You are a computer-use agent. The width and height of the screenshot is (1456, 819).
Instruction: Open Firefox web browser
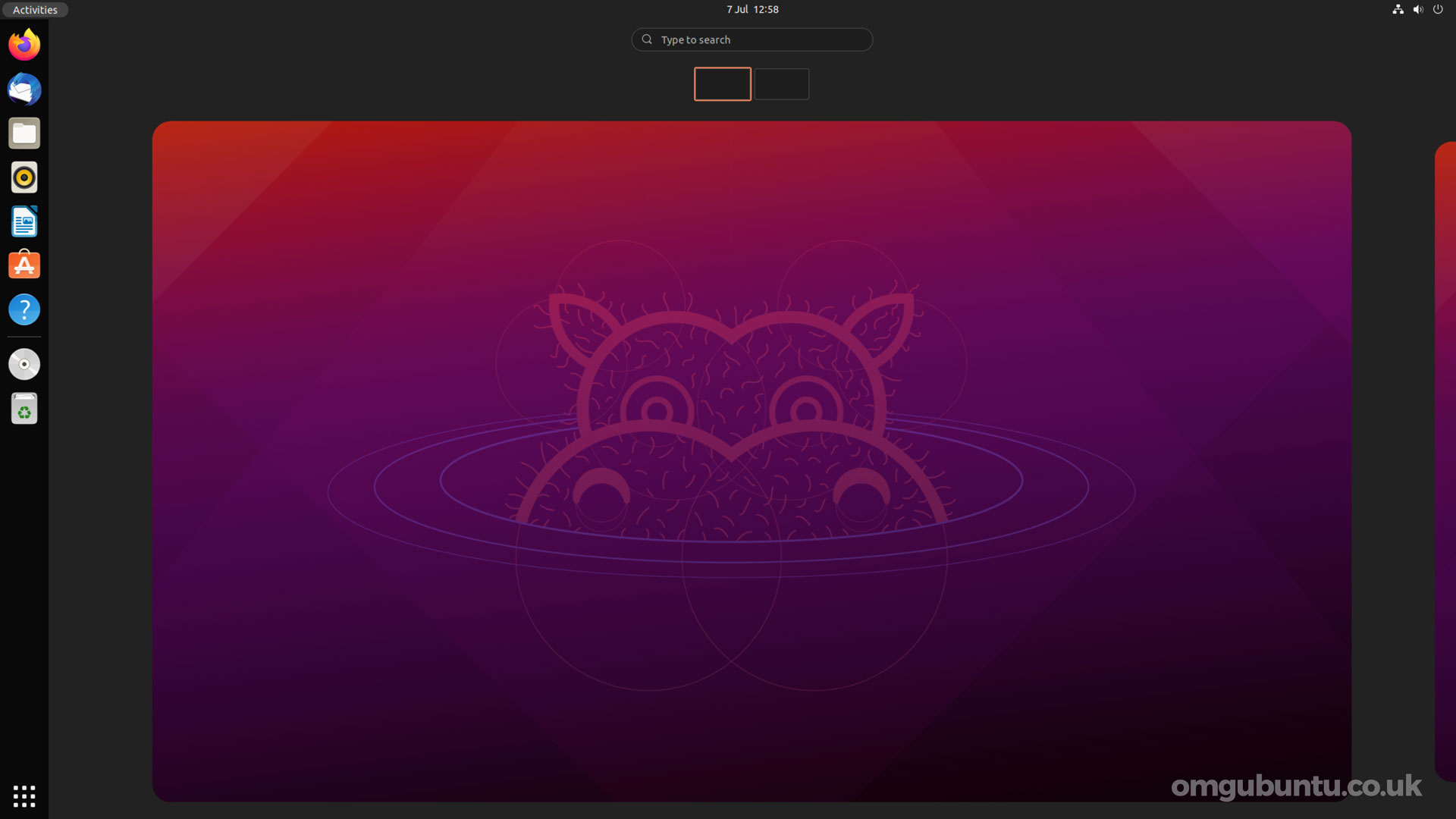pyautogui.click(x=24, y=45)
